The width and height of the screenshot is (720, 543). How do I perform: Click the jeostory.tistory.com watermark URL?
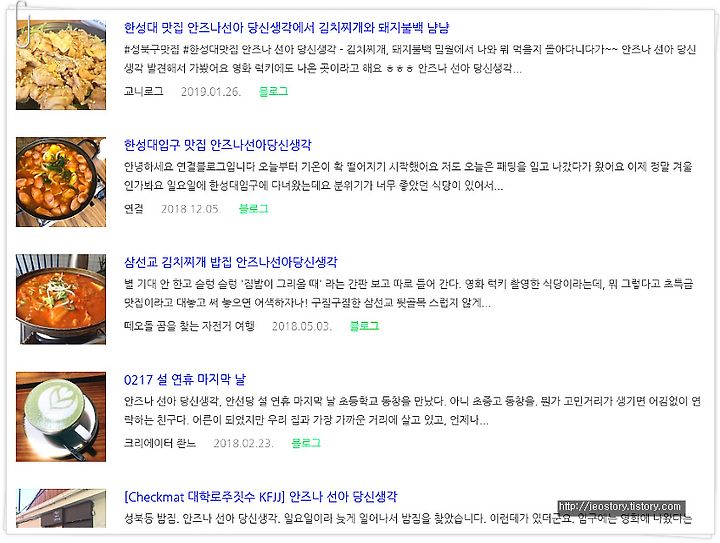click(x=619, y=507)
